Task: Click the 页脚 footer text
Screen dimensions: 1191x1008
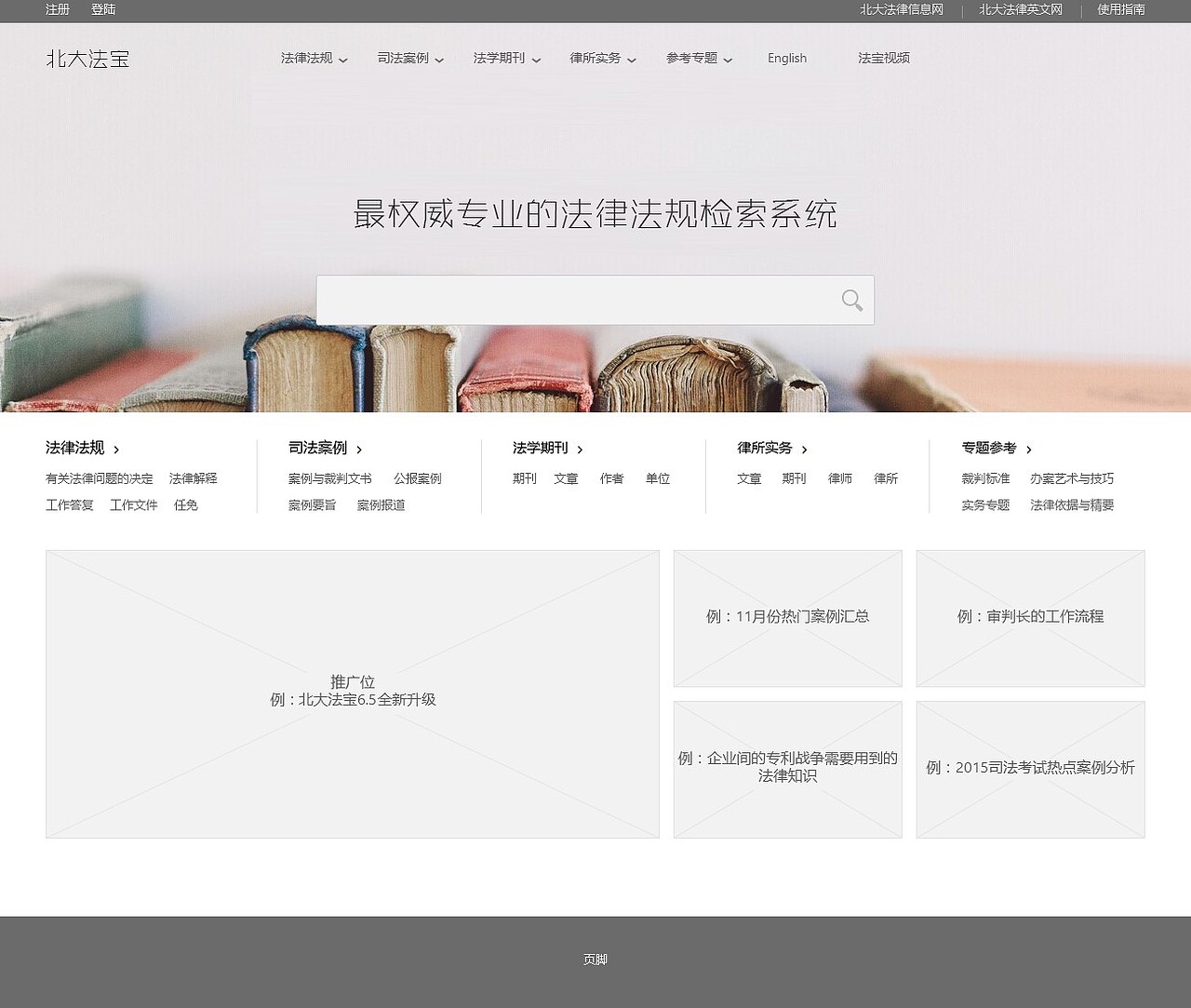Action: (595, 960)
